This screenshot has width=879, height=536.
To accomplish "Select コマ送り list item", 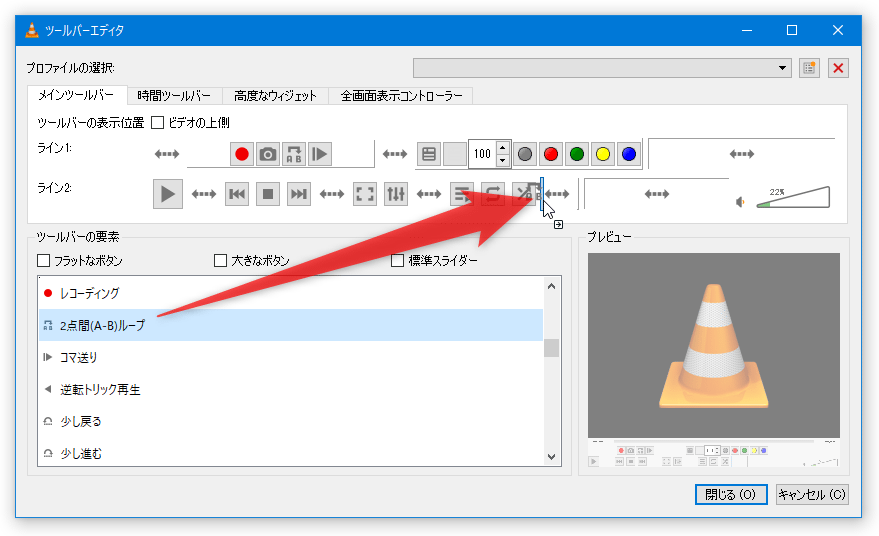I will [x=291, y=357].
